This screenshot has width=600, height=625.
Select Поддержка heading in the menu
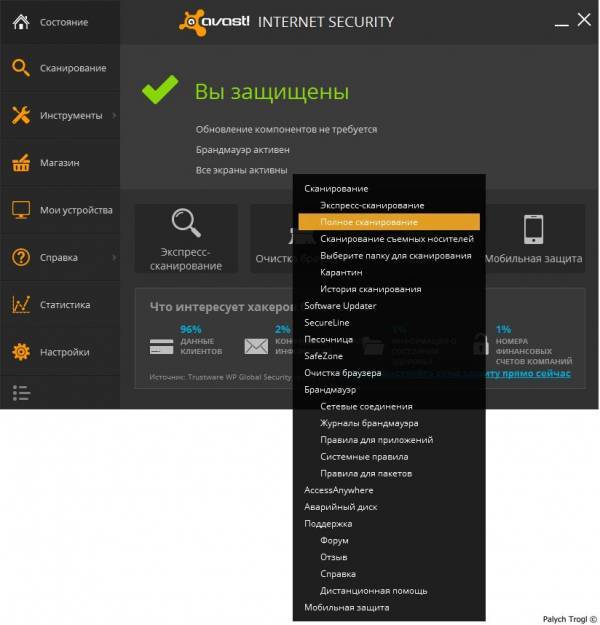pyautogui.click(x=328, y=524)
